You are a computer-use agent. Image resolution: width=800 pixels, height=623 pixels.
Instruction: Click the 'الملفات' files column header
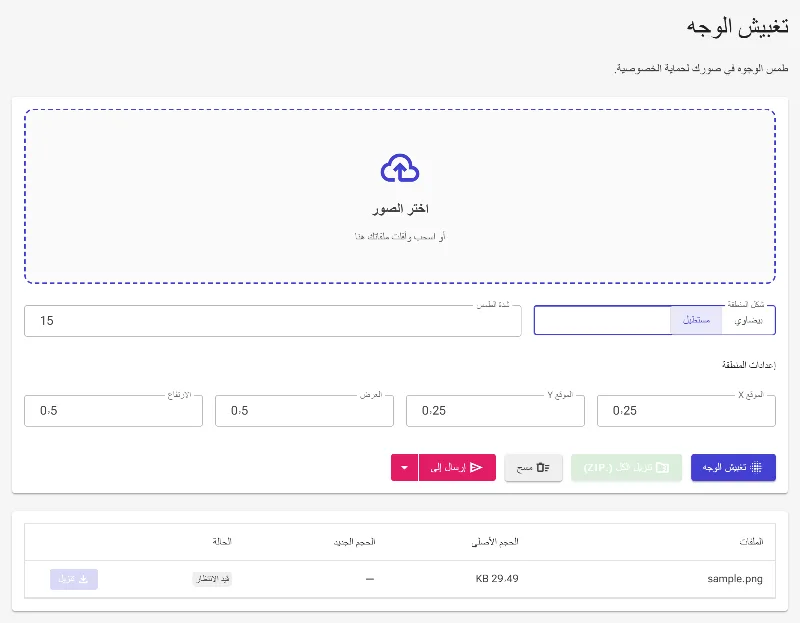coord(751,542)
